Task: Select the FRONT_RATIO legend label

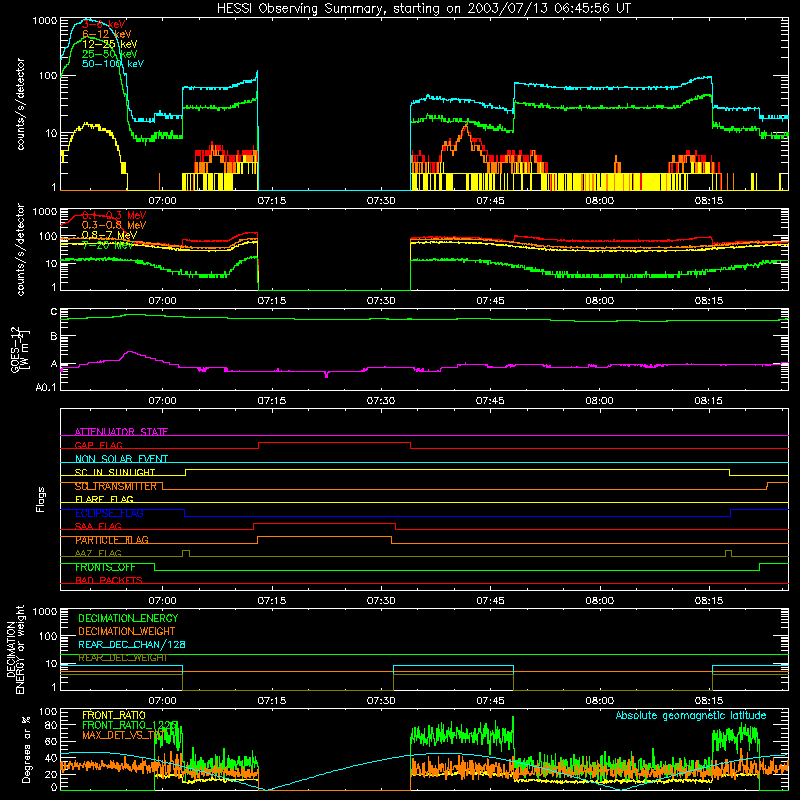Action: pyautogui.click(x=114, y=715)
